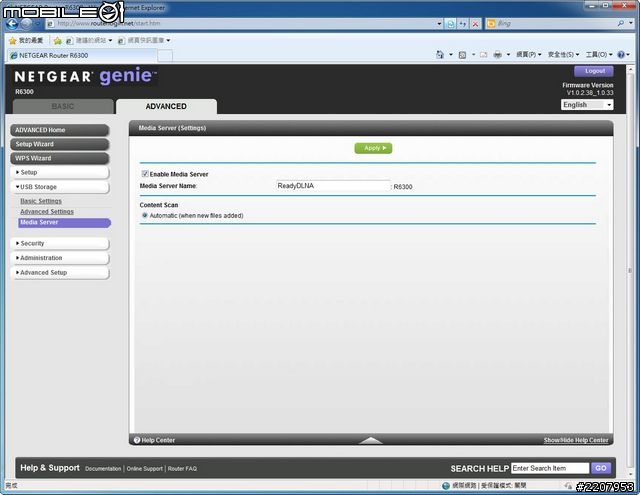This screenshot has width=640, height=495.
Task: Open the Online Support link
Action: point(144,469)
